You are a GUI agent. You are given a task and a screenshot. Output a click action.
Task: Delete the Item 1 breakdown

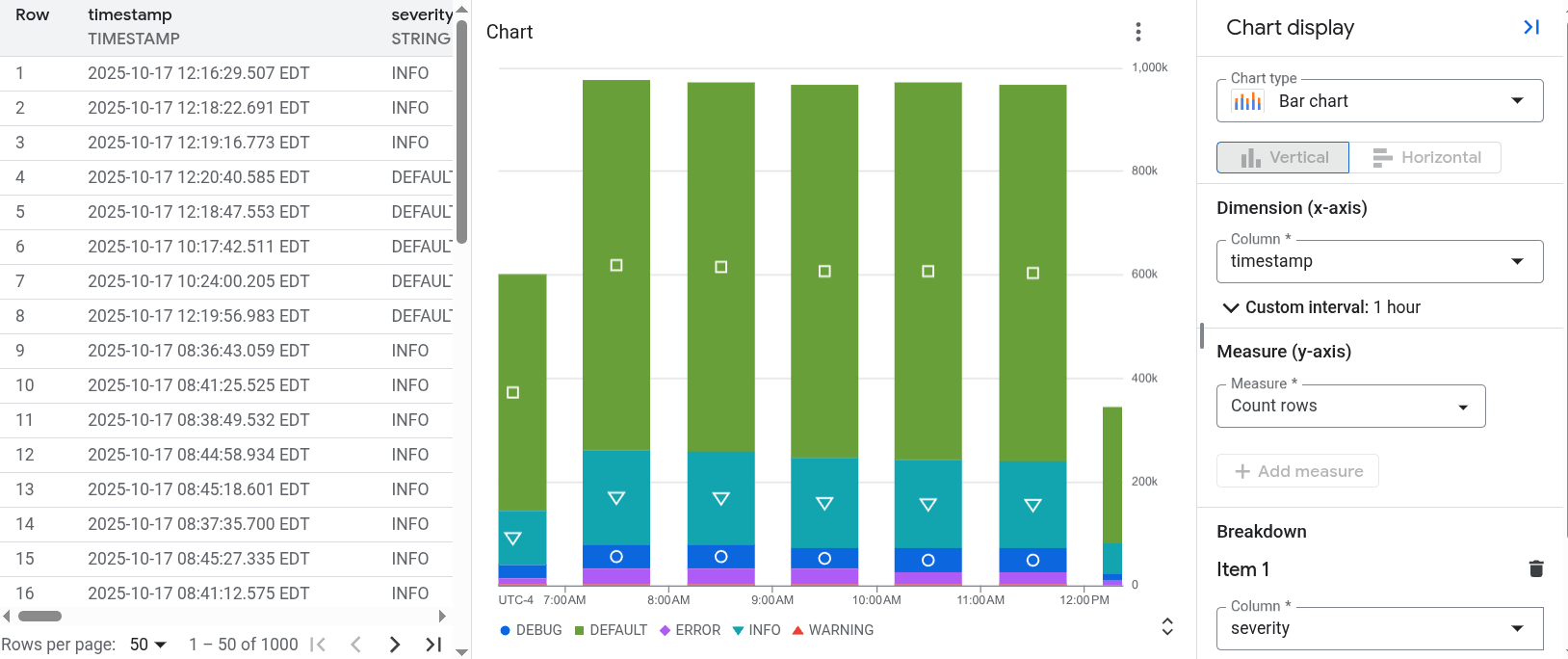click(1535, 568)
